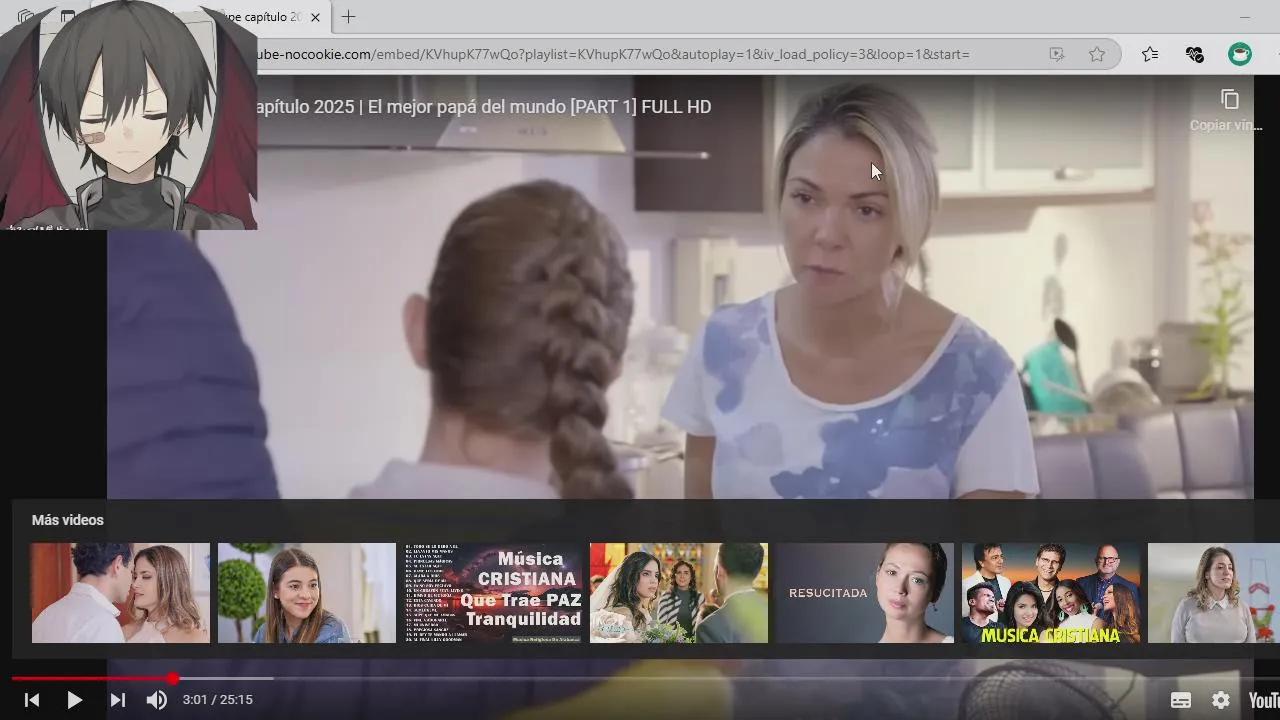Viewport: 1280px width, 720px height.
Task: Open the kissing couple suggested video
Action: click(121, 593)
